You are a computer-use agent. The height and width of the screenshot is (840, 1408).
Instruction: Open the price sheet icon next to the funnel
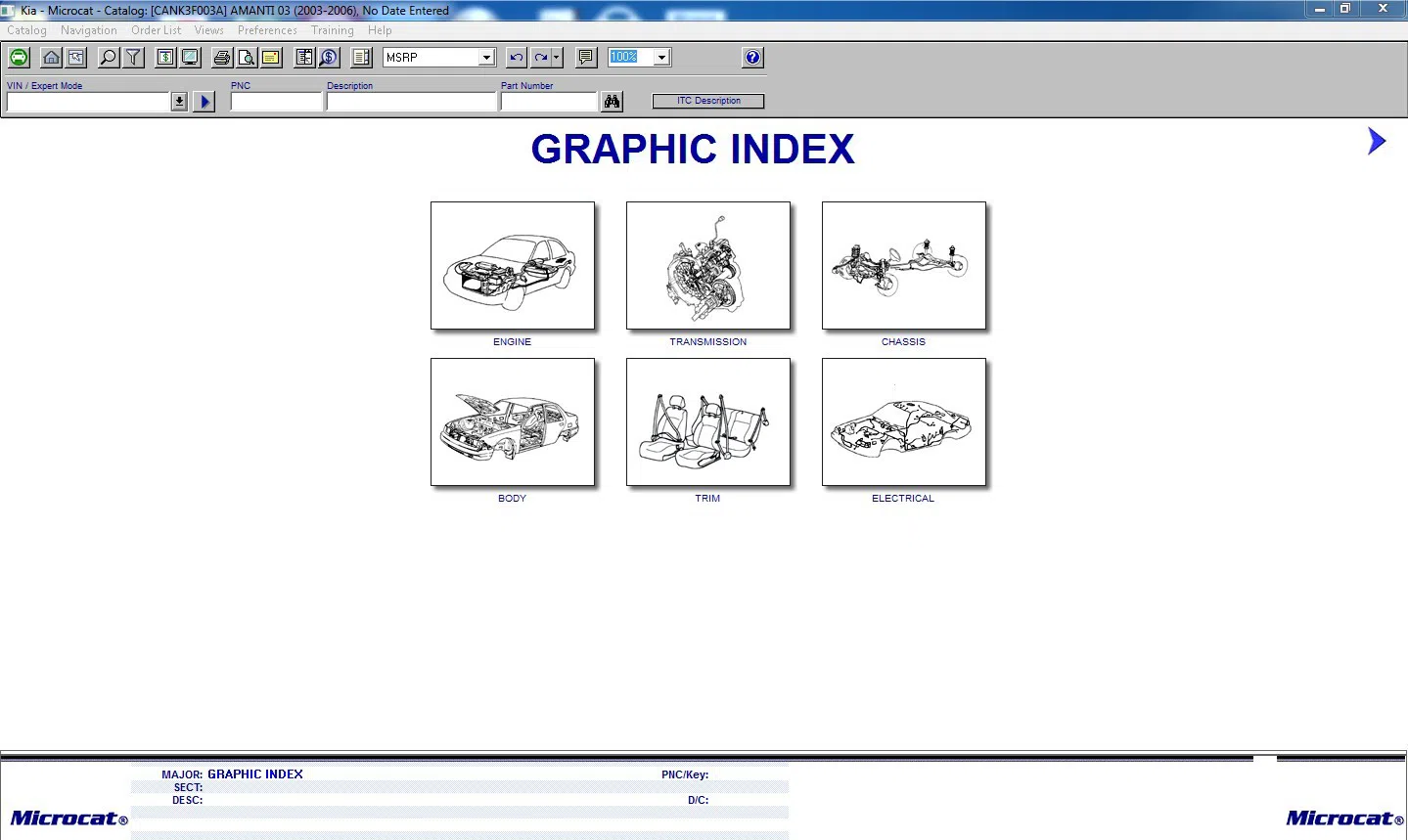pos(166,58)
